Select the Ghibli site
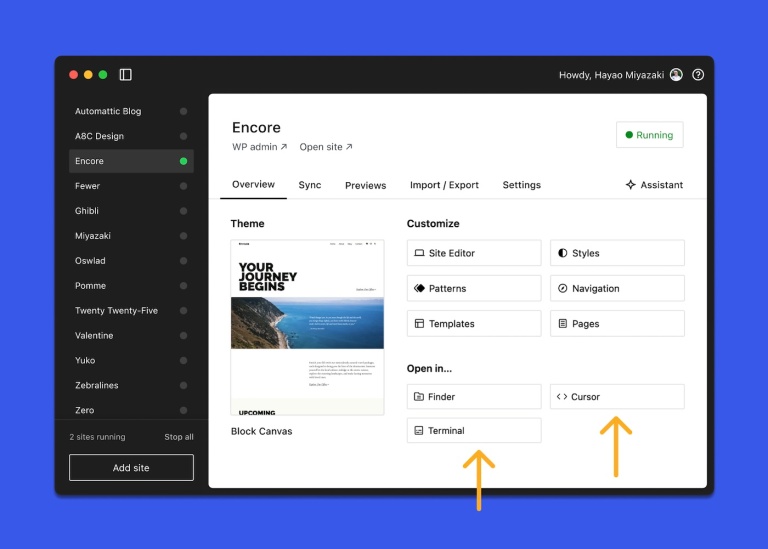The width and height of the screenshot is (768, 549). (131, 211)
